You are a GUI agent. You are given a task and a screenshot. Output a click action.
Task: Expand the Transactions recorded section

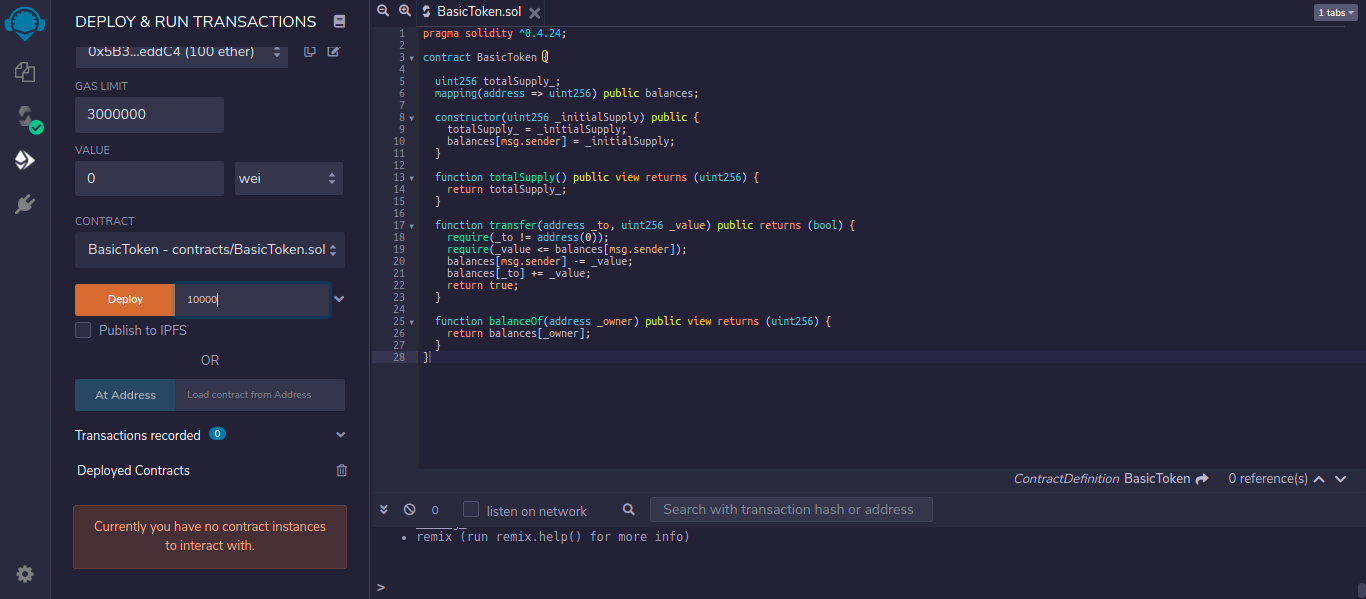coord(340,435)
